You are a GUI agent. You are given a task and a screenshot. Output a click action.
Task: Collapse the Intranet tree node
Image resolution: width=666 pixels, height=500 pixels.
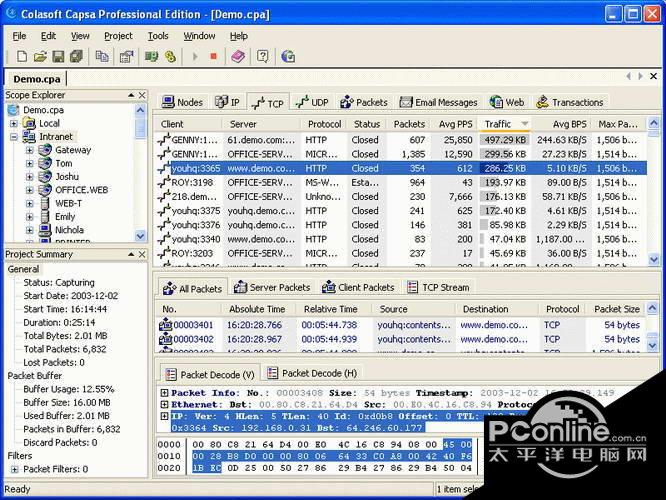(14, 137)
